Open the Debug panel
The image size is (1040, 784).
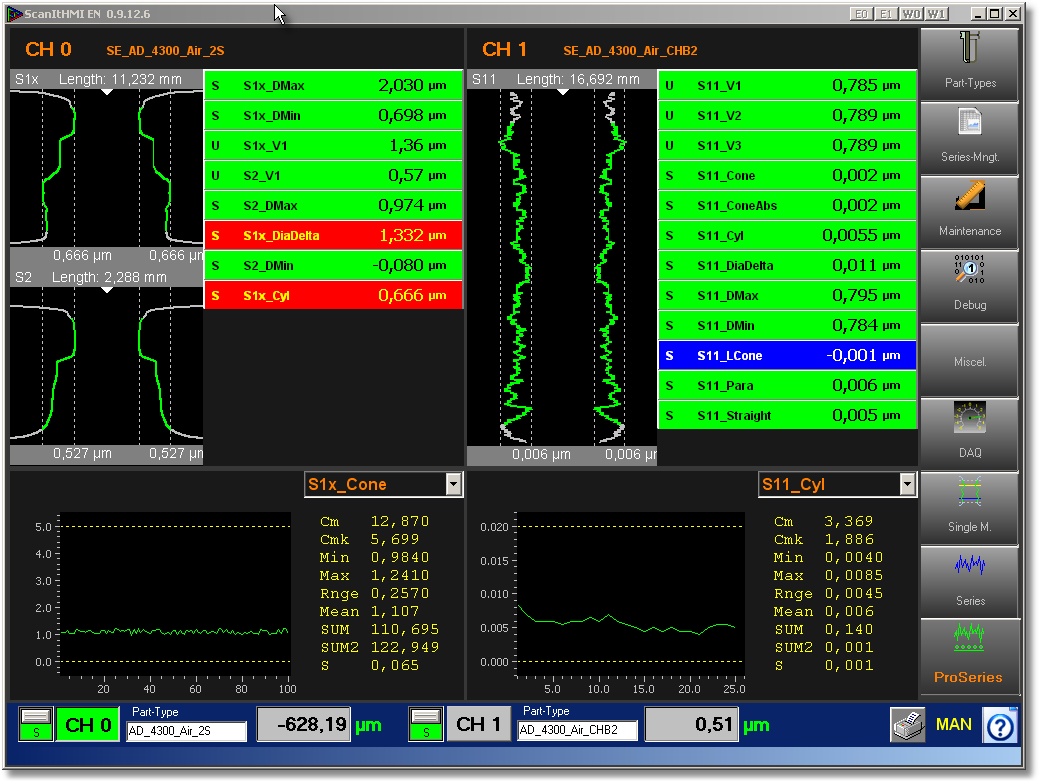969,286
